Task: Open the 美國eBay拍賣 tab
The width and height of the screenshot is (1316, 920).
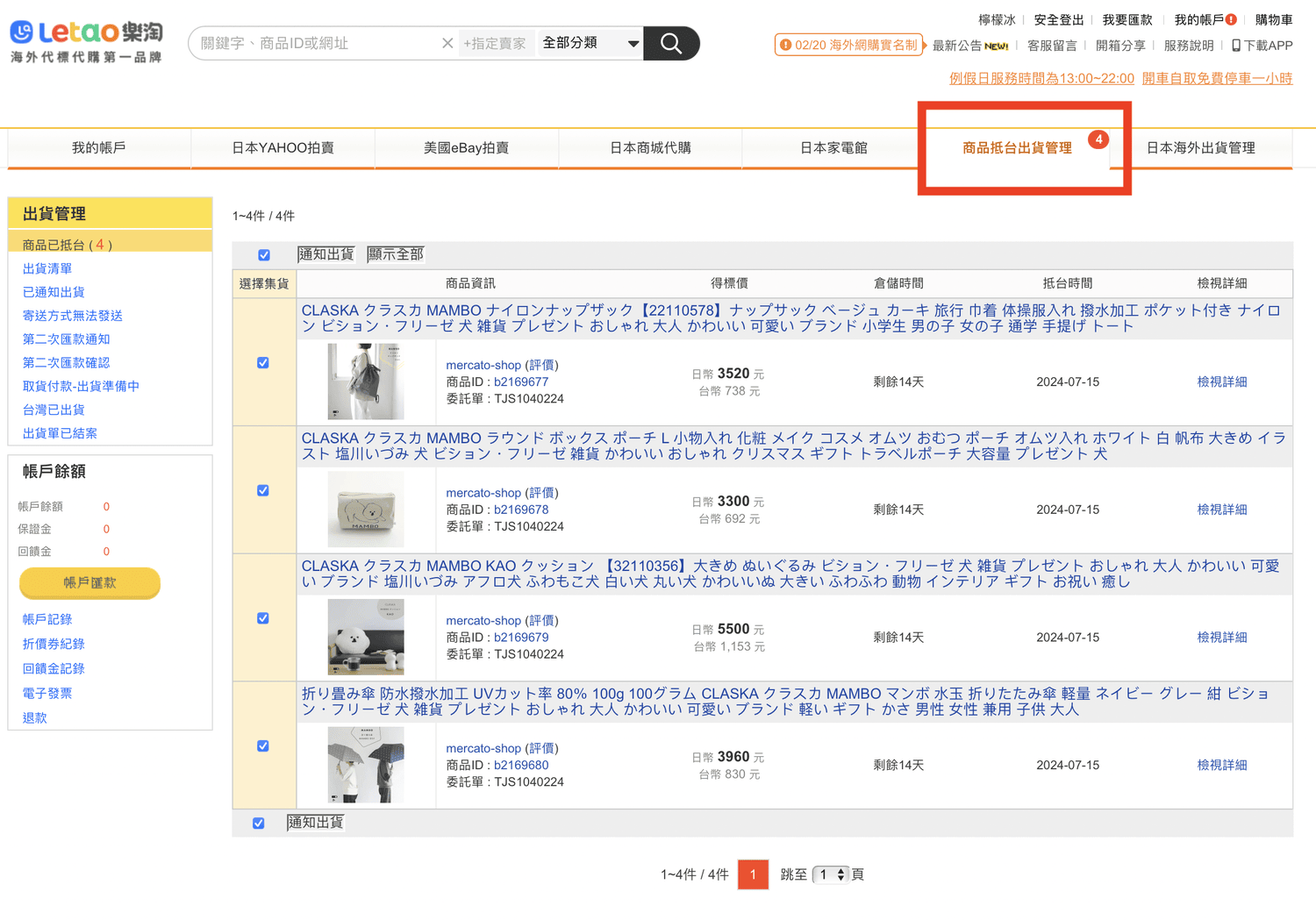Action: click(x=467, y=147)
